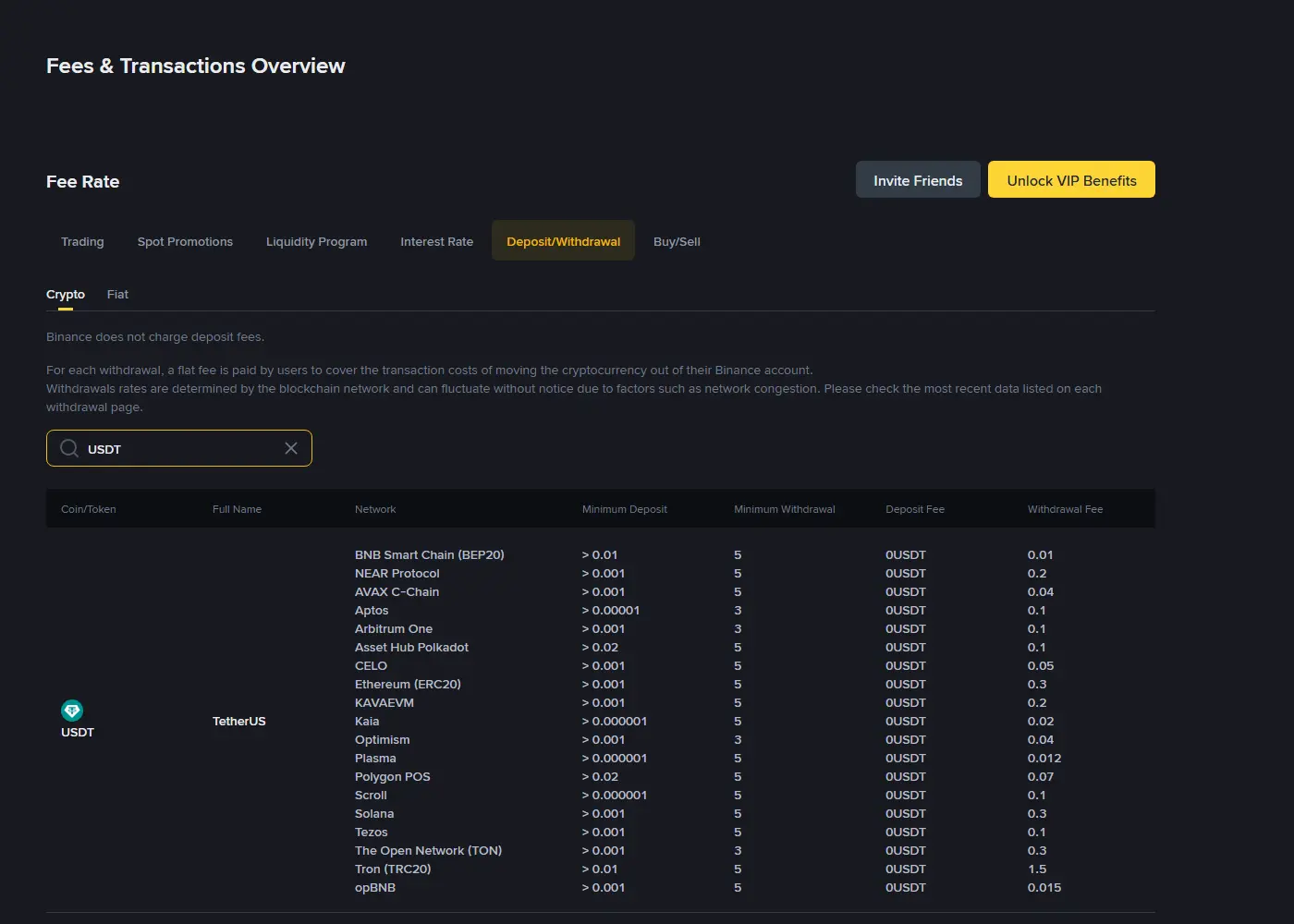Select the Optimism network row
The height and width of the screenshot is (924, 1294).
pyautogui.click(x=383, y=739)
